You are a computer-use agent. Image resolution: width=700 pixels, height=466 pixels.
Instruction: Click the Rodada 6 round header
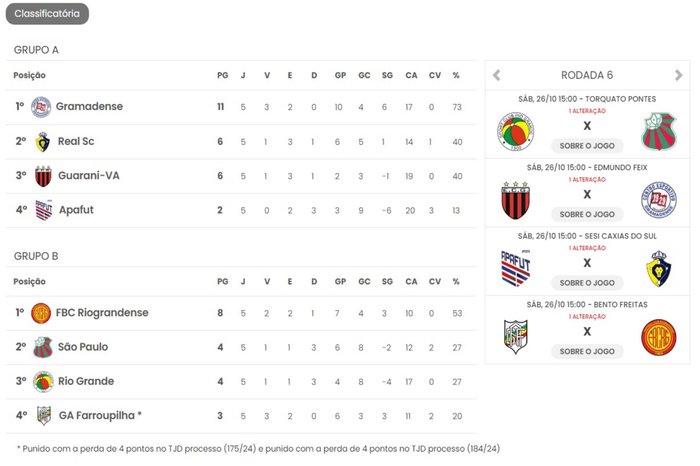pos(587,75)
